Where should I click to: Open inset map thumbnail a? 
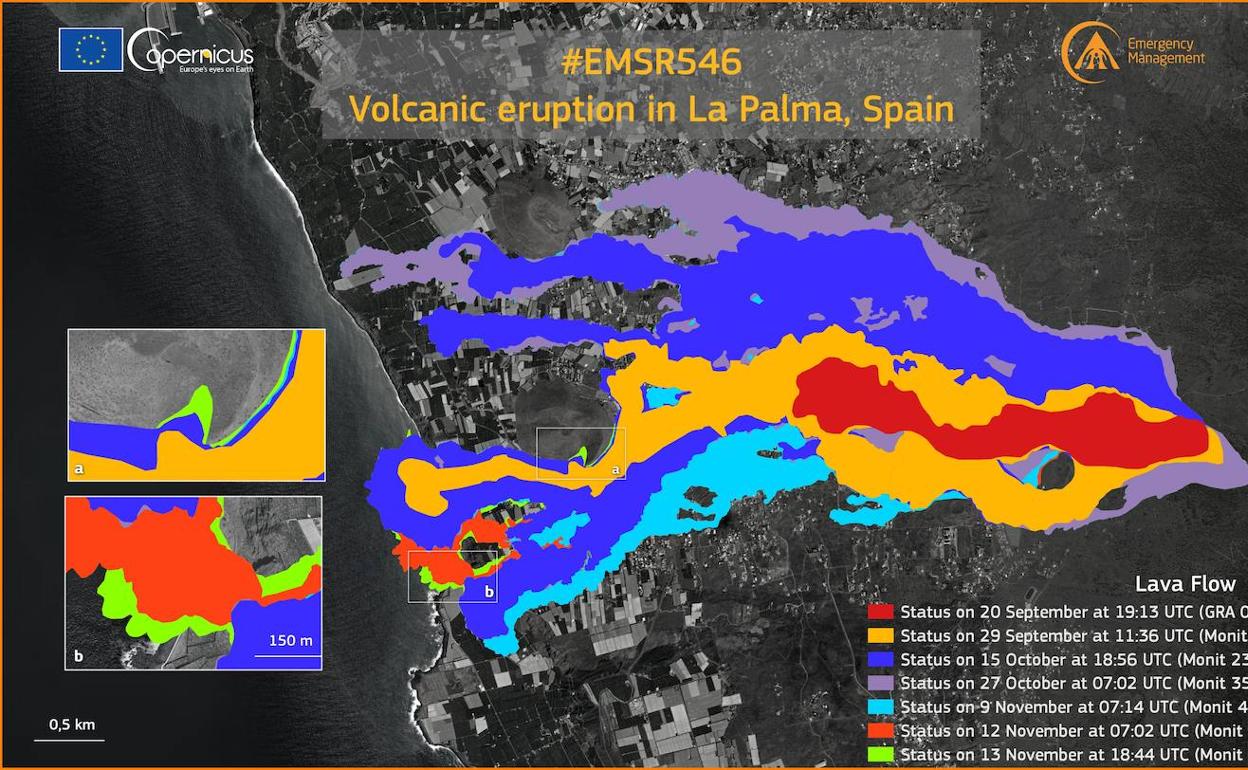click(x=196, y=405)
